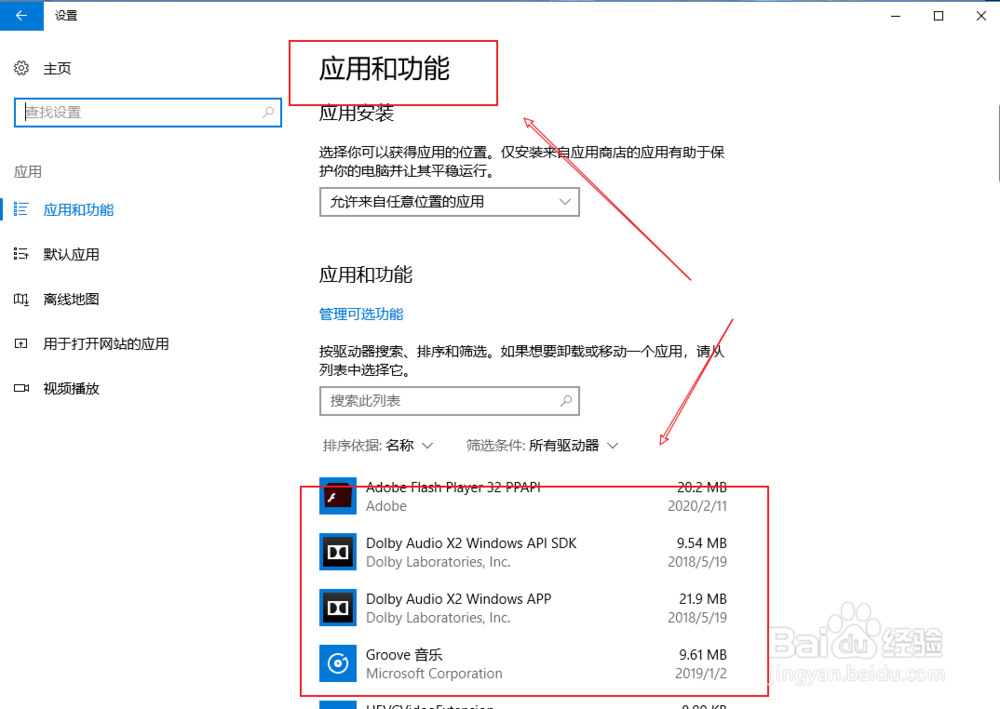Click the Microsoft Corporation publisher text

click(x=434, y=673)
